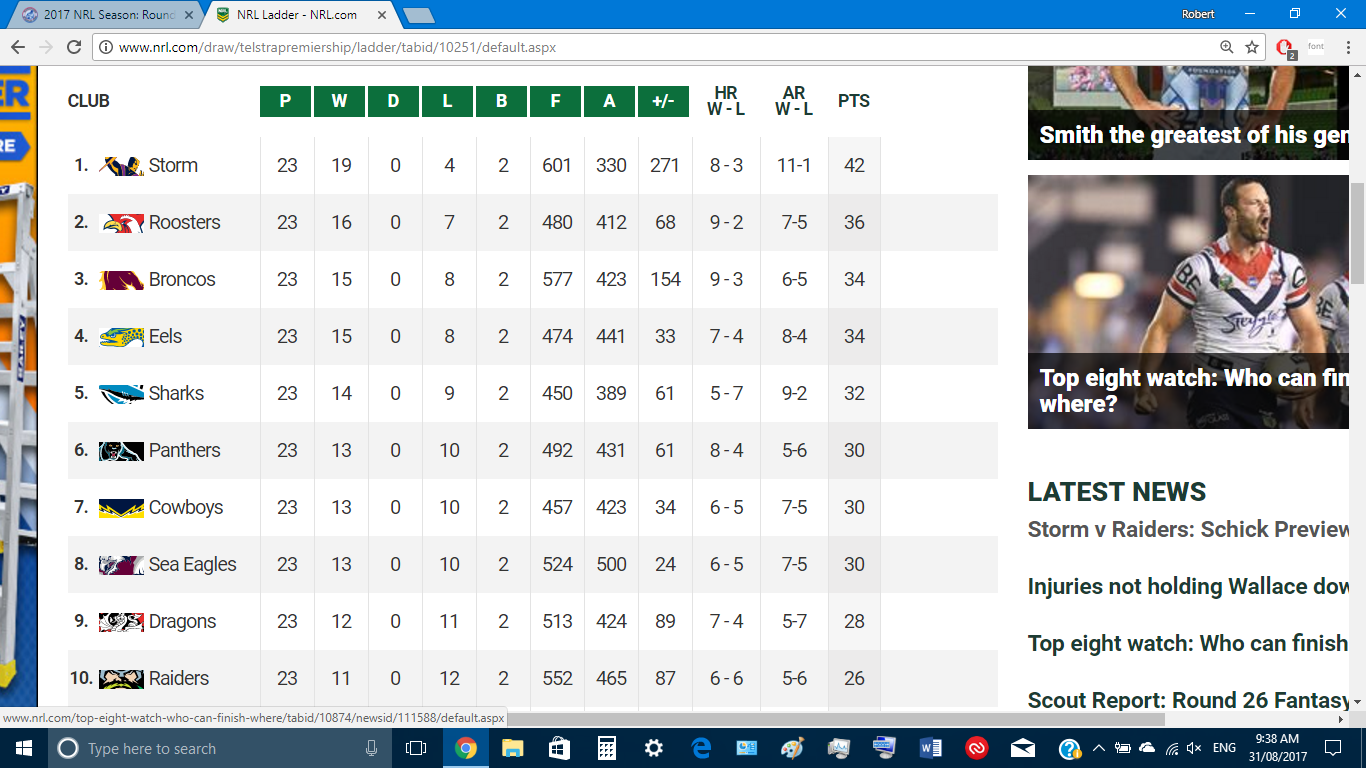This screenshot has width=1366, height=768.
Task: Click the B column header
Action: pyautogui.click(x=501, y=101)
